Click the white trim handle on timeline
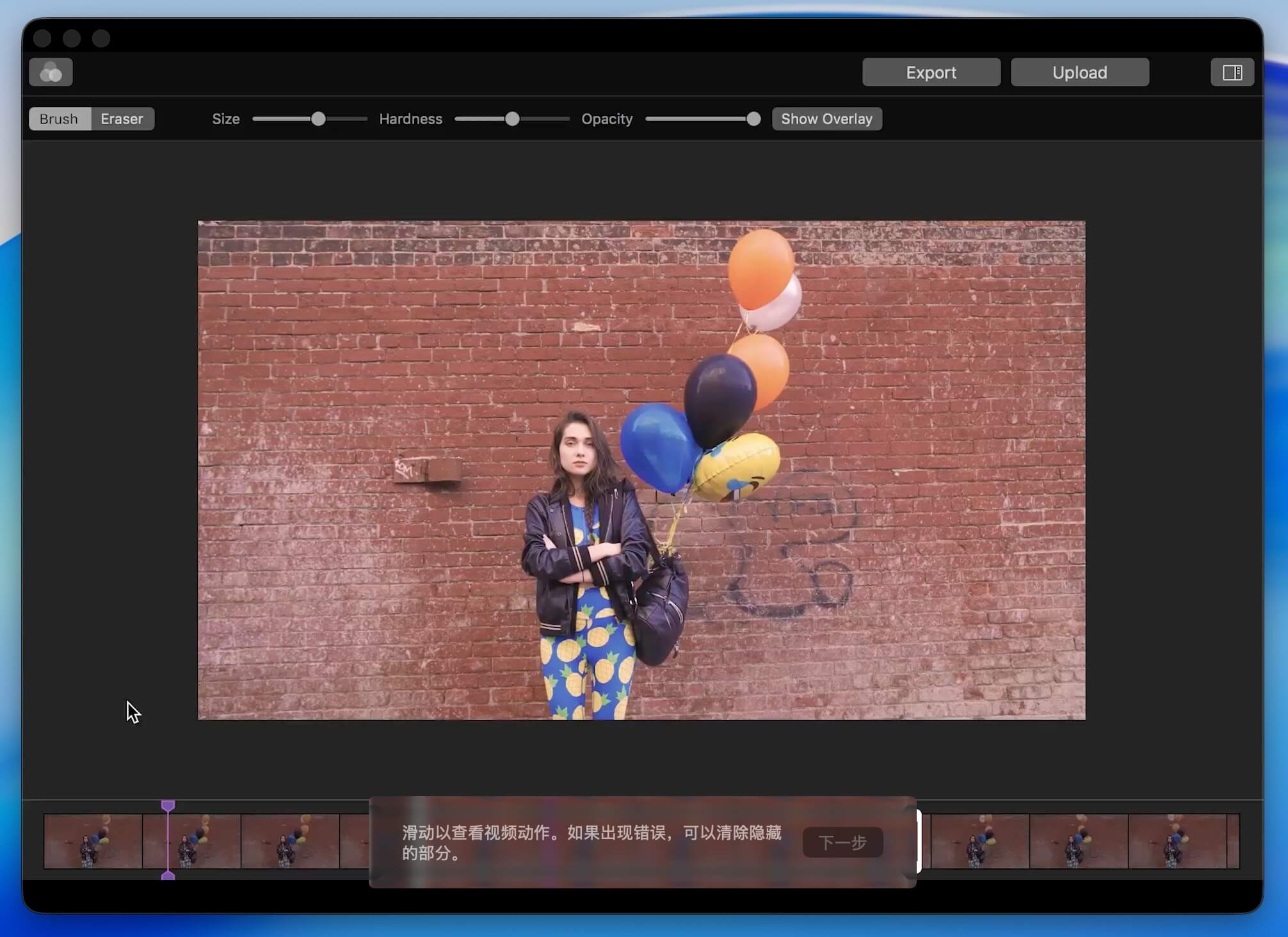The height and width of the screenshot is (937, 1288). point(919,841)
